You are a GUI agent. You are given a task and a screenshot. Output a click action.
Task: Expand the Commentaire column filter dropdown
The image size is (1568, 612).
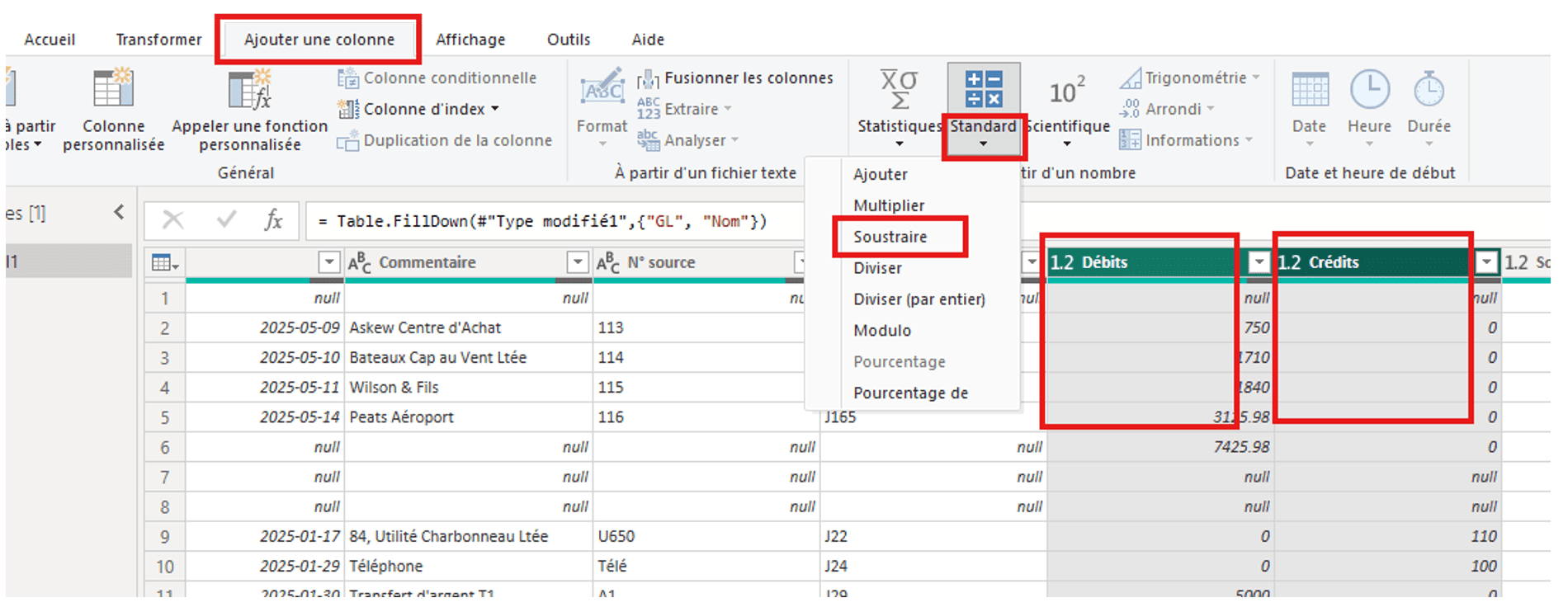pyautogui.click(x=577, y=262)
